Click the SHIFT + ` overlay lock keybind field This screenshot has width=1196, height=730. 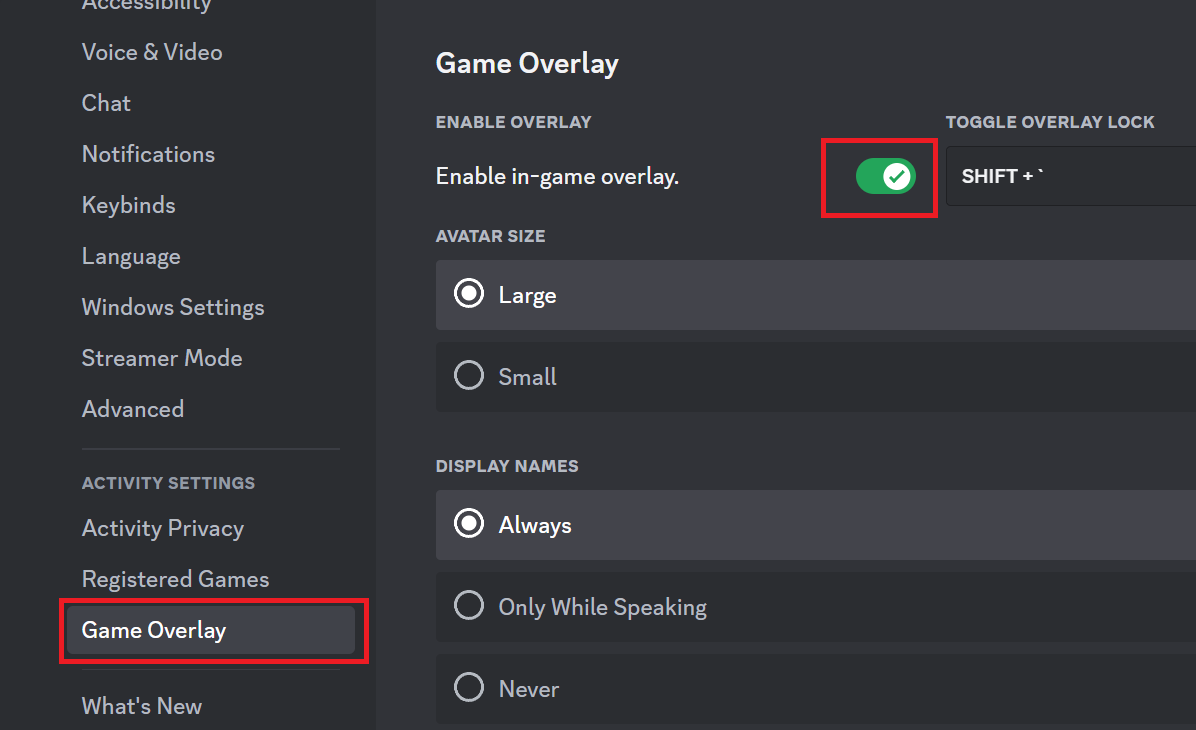(x=1070, y=177)
